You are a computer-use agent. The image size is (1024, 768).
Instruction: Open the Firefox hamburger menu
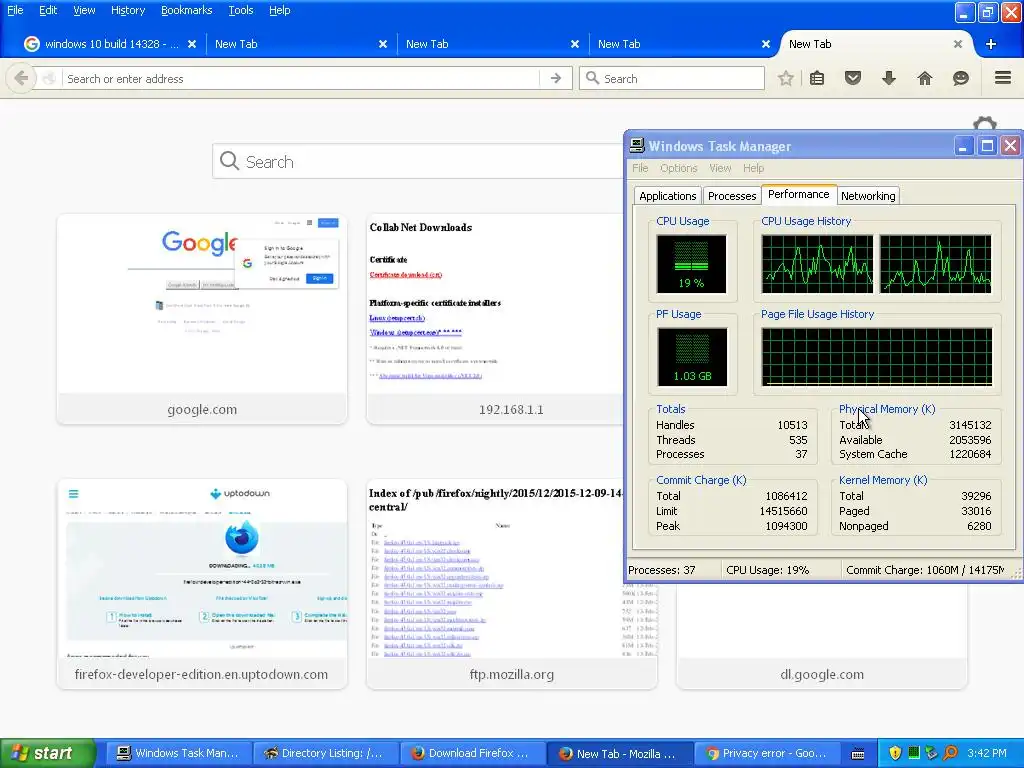point(1003,78)
